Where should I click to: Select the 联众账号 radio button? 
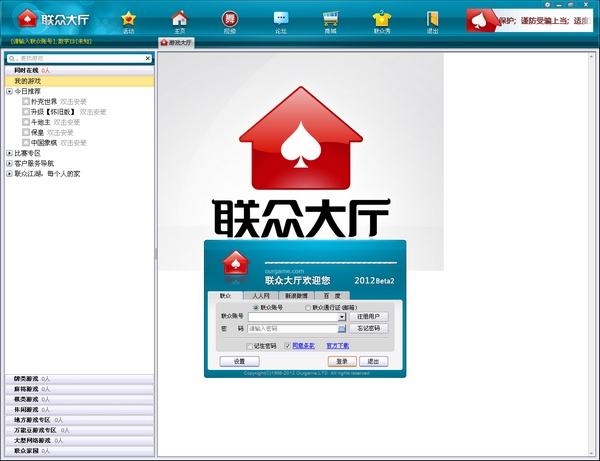coord(256,308)
